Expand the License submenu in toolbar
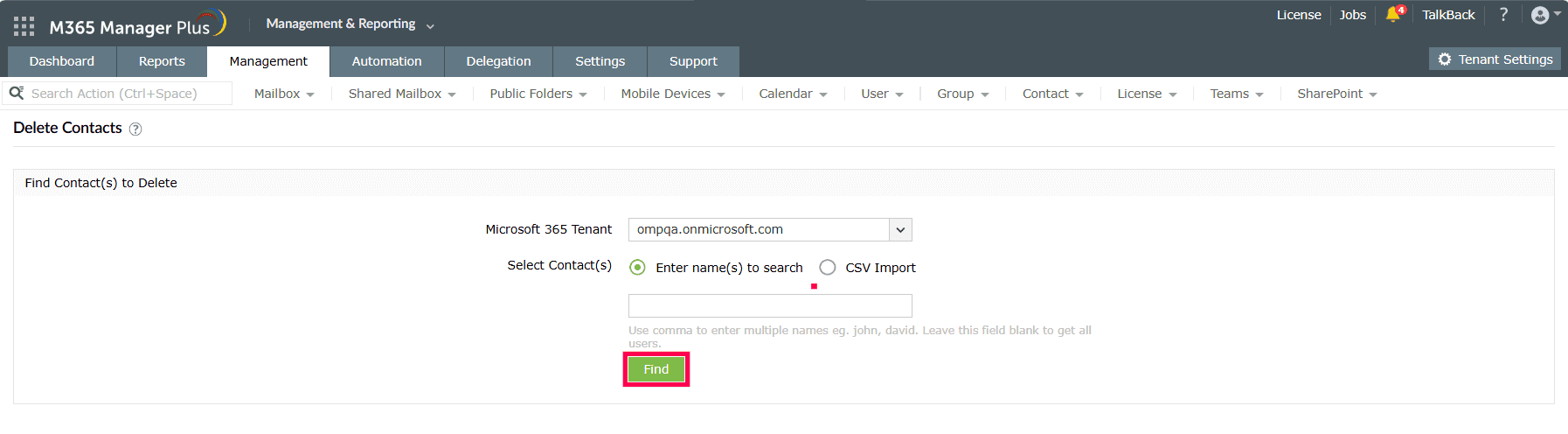Screen dimensions: 1568x434 [1147, 94]
